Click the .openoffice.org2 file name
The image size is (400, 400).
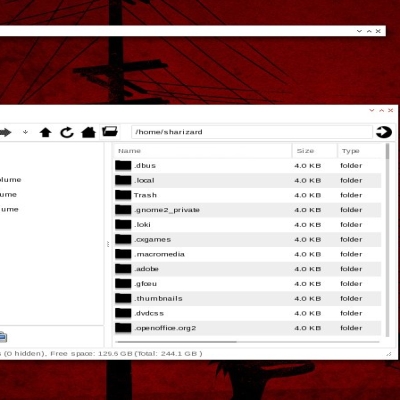click(x=165, y=328)
